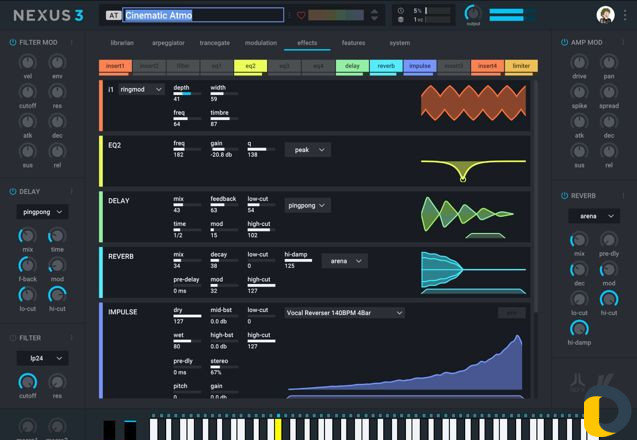Image resolution: width=637 pixels, height=440 pixels.
Task: Adjust the EQ2 gain slider
Action: coord(224,149)
